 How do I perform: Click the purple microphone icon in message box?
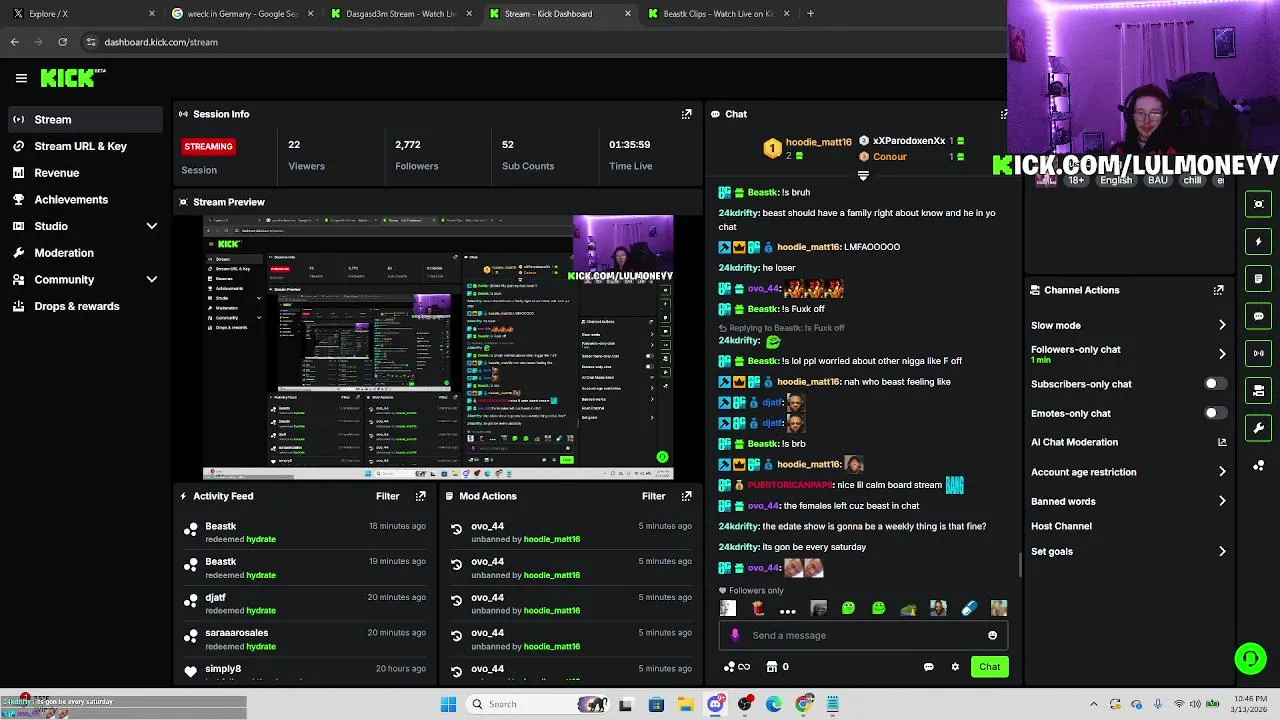coord(735,635)
